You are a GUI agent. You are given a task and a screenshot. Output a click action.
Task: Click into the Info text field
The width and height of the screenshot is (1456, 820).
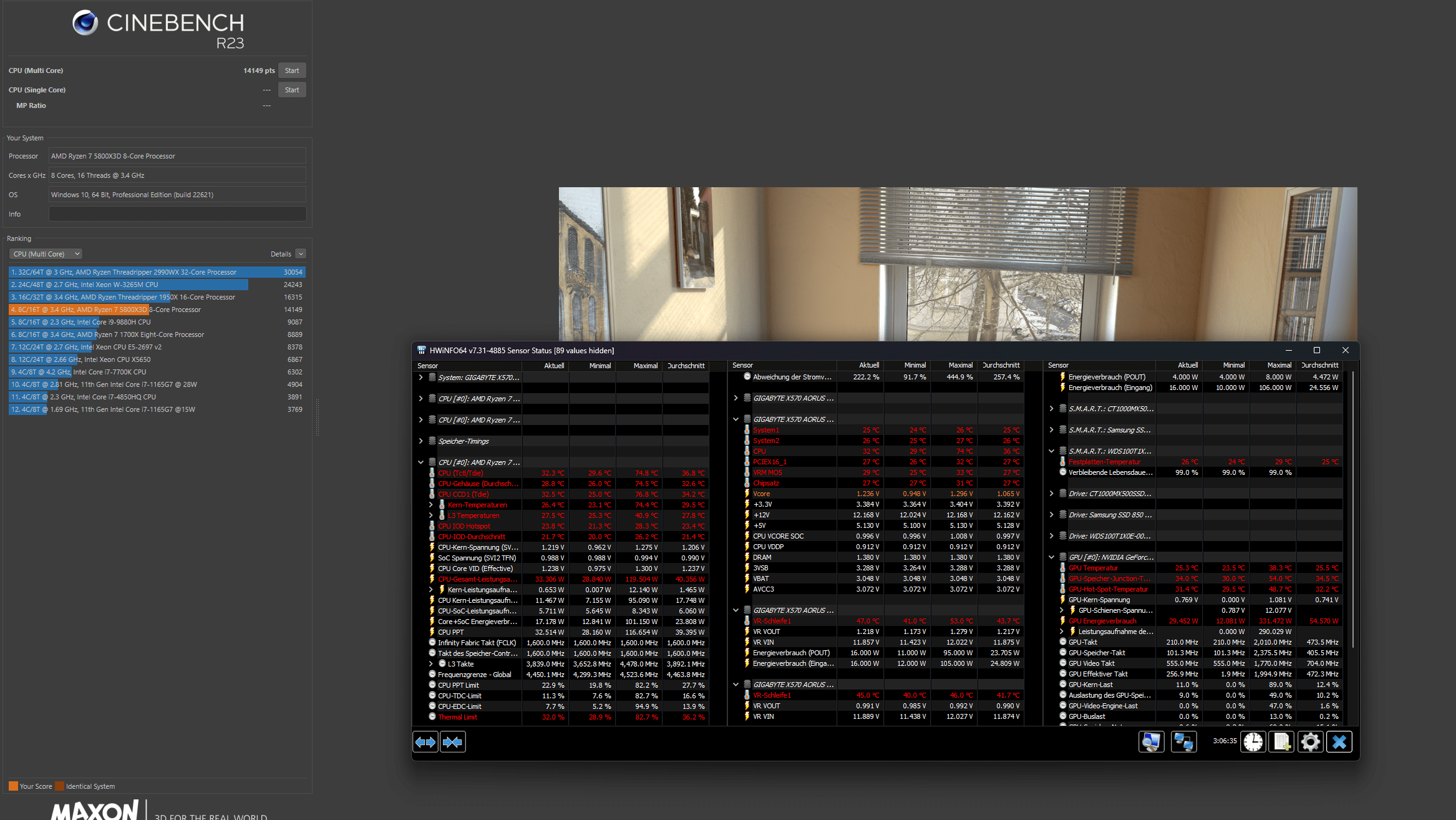[x=177, y=214]
